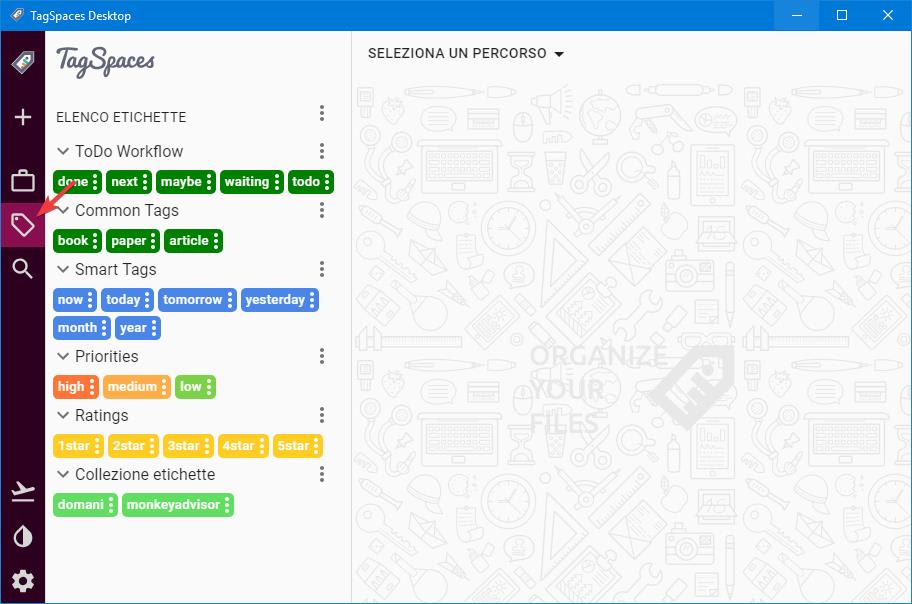Viewport: 912px width, 604px height.
Task: Open the menu dots on the maybe tag
Action: pos(209,182)
